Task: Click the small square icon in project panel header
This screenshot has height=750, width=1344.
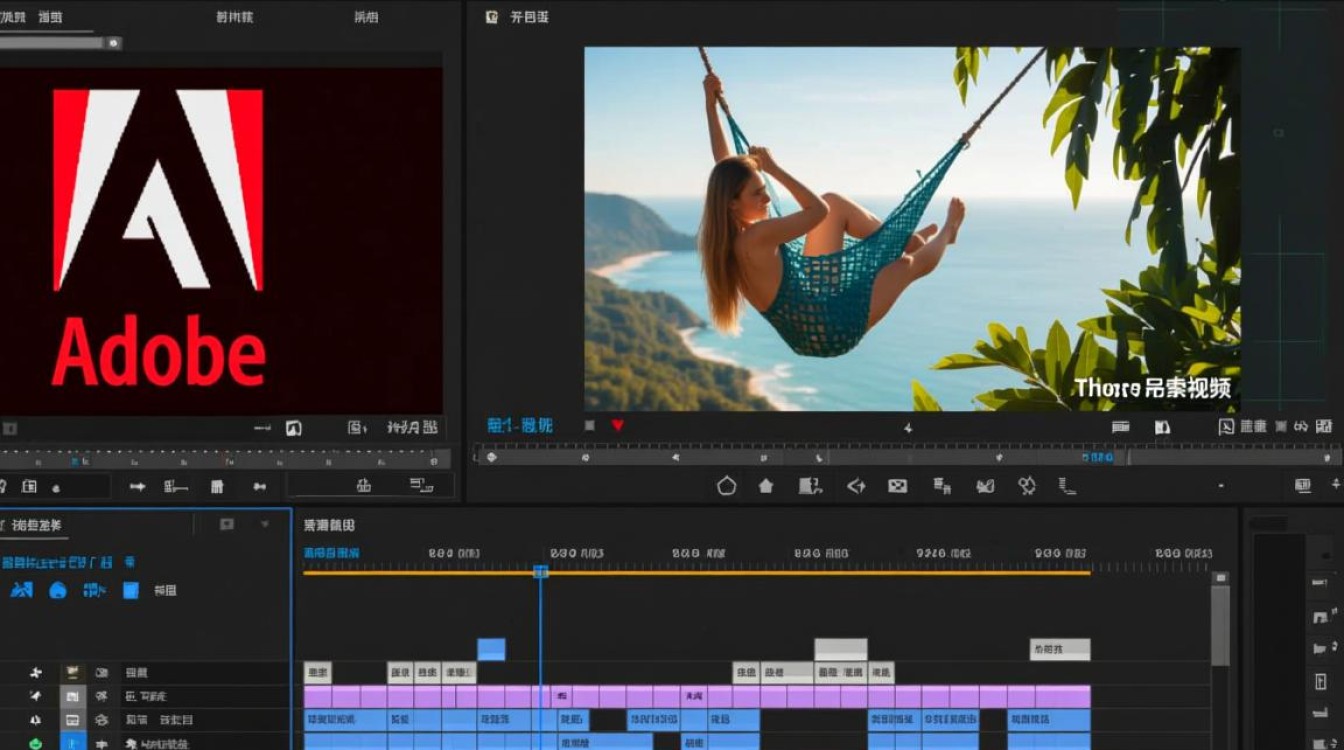Action: pos(227,524)
